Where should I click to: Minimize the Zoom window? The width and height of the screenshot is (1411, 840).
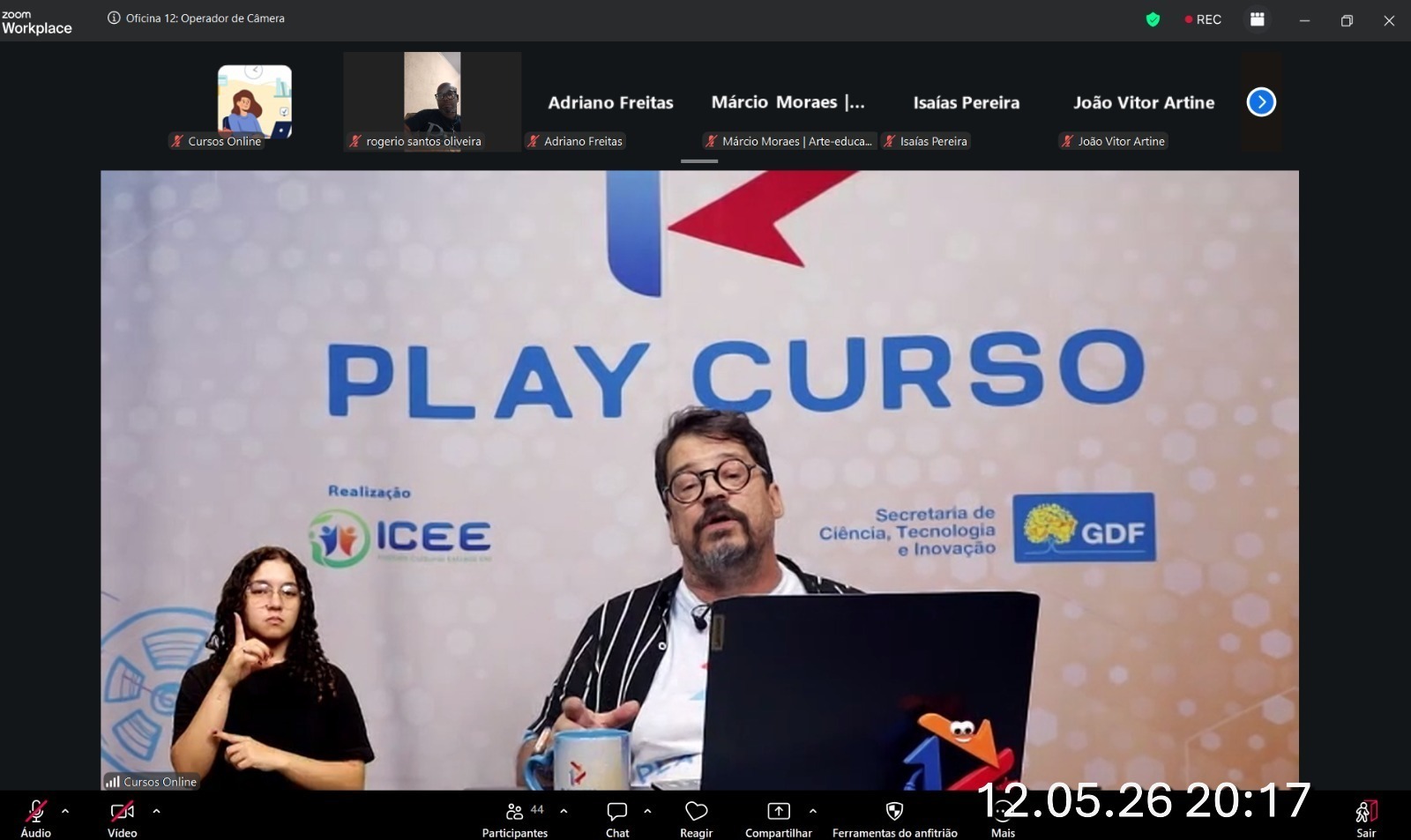(1304, 20)
